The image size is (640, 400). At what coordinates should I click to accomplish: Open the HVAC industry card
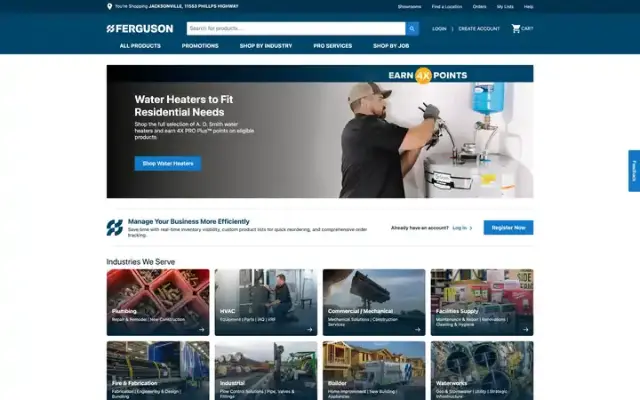tap(266, 302)
